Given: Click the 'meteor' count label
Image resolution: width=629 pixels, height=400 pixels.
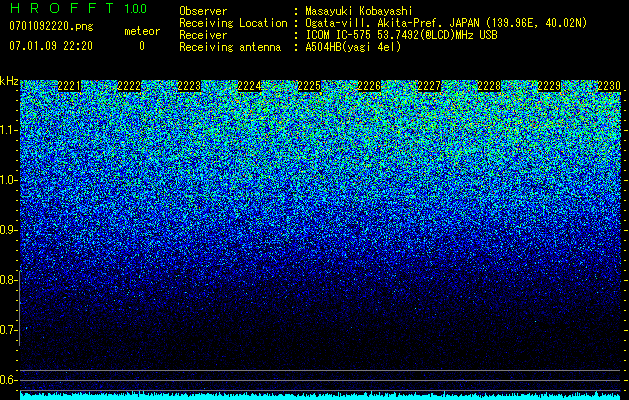Looking at the screenshot, I should 142,31.
